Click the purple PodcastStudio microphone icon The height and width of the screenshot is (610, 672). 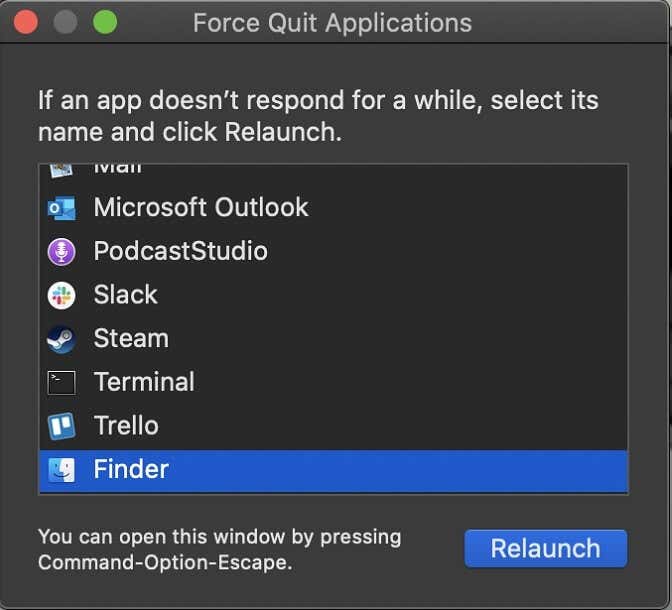click(61, 251)
